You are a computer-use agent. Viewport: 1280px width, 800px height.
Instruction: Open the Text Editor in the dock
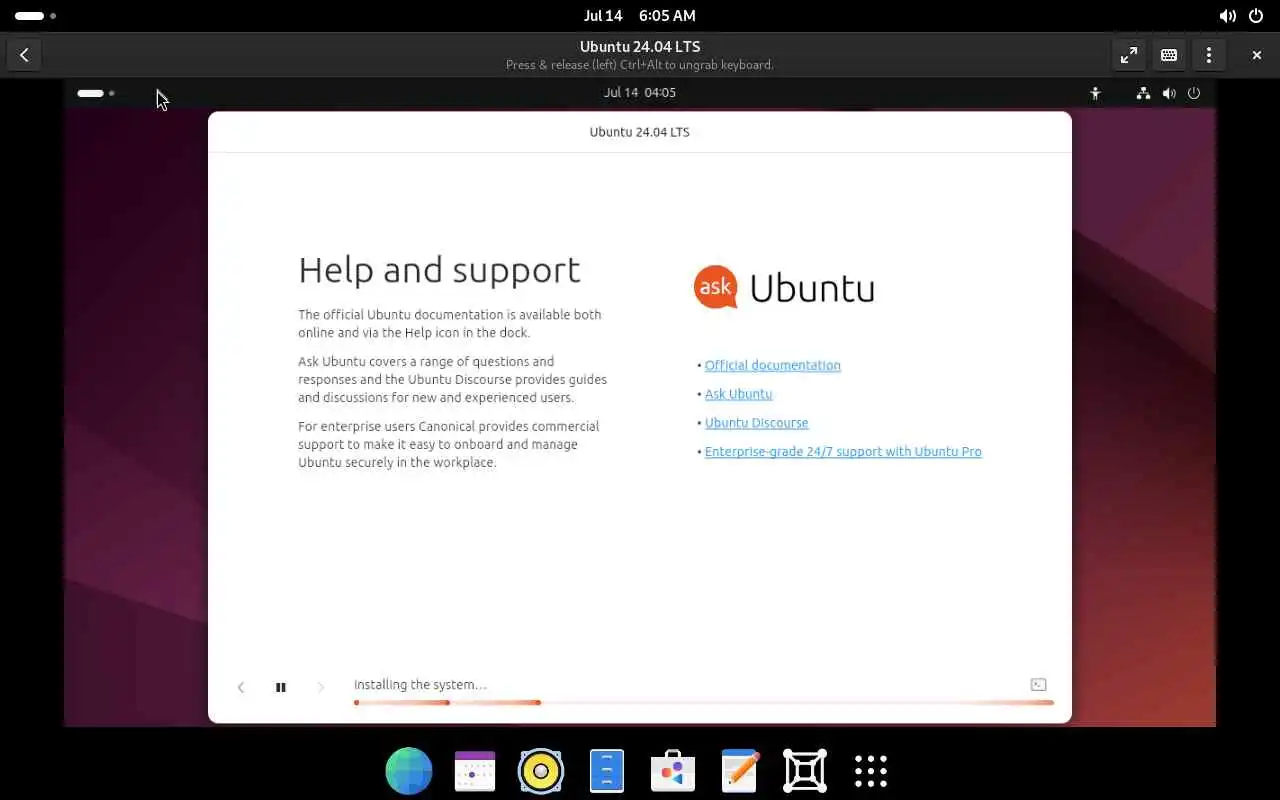pyautogui.click(x=740, y=771)
